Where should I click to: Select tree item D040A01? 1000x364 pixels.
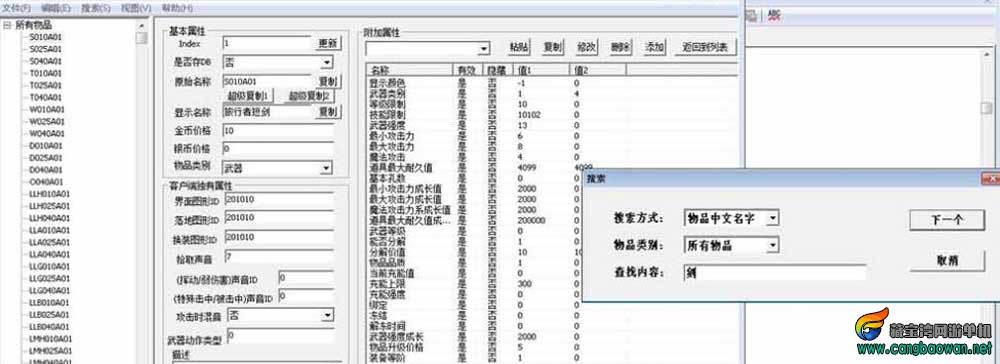45,170
